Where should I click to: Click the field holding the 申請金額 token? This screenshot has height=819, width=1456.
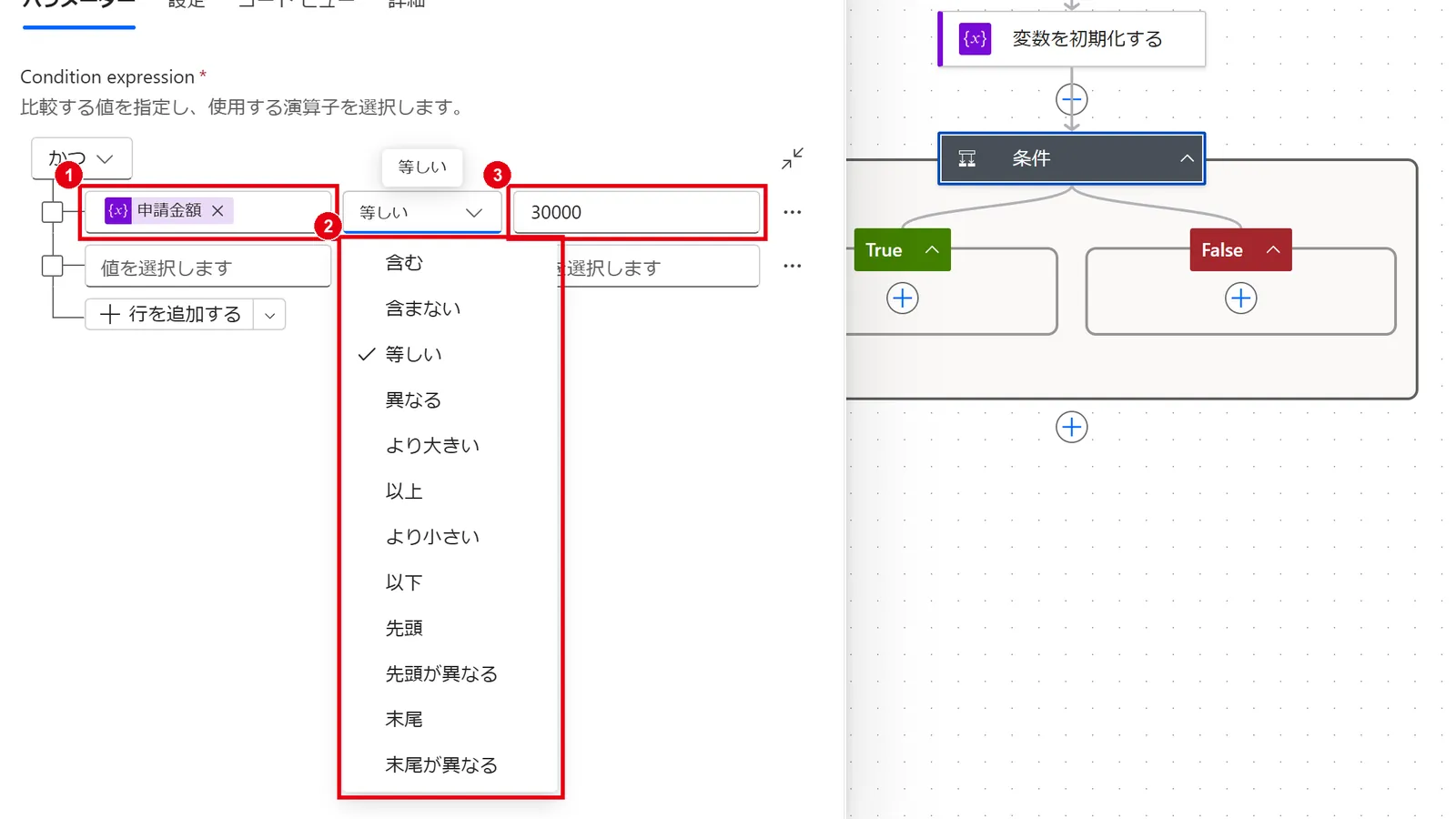click(208, 212)
